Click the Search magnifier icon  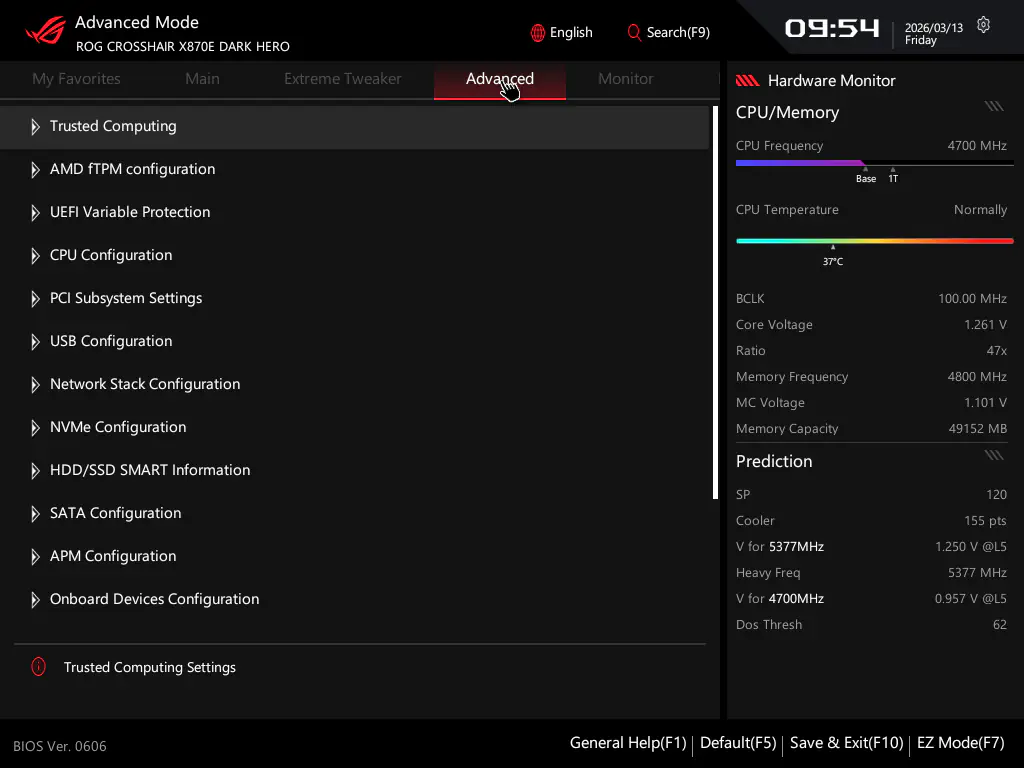[633, 32]
